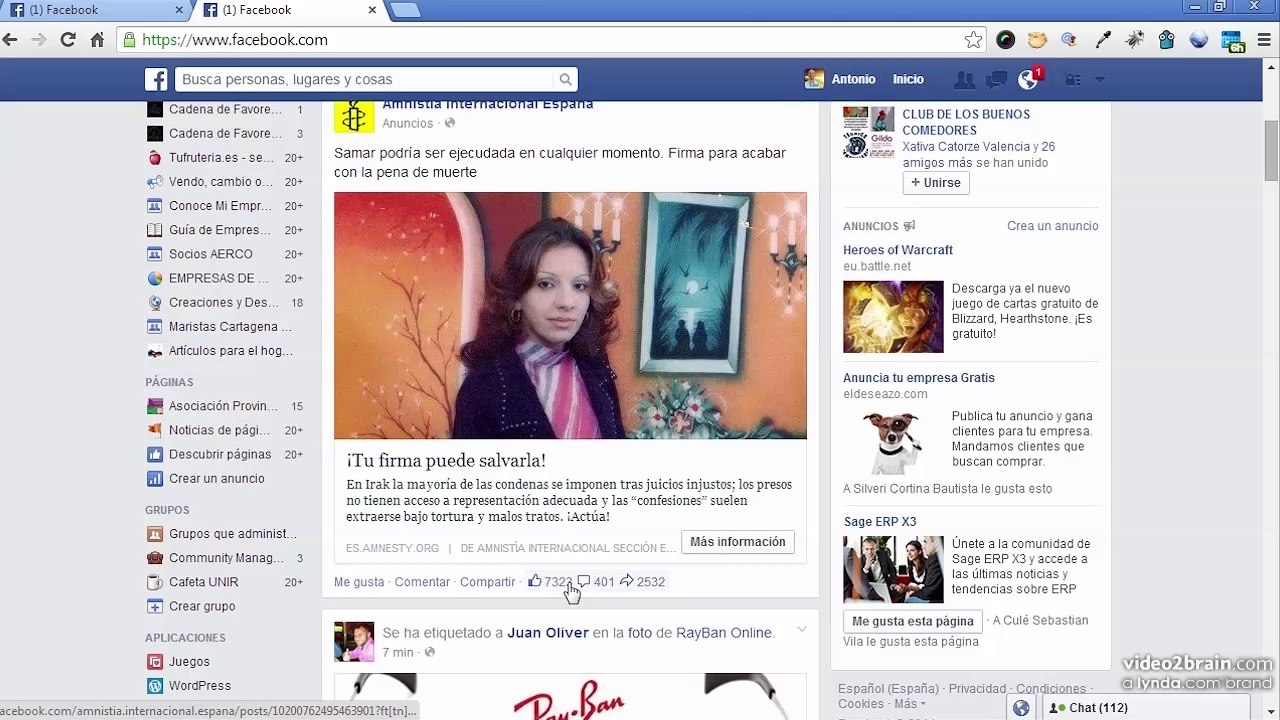Screen dimensions: 1280x720
Task: Open notifications globe with red badge
Action: click(x=1029, y=79)
